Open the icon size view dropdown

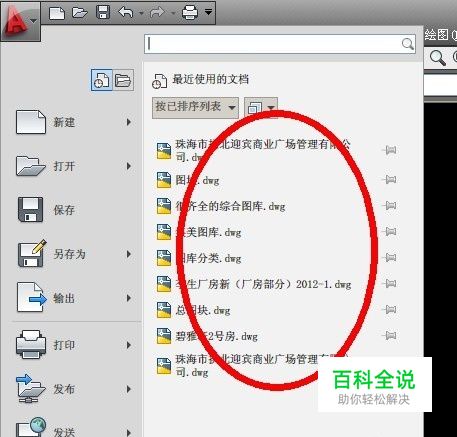coord(261,107)
